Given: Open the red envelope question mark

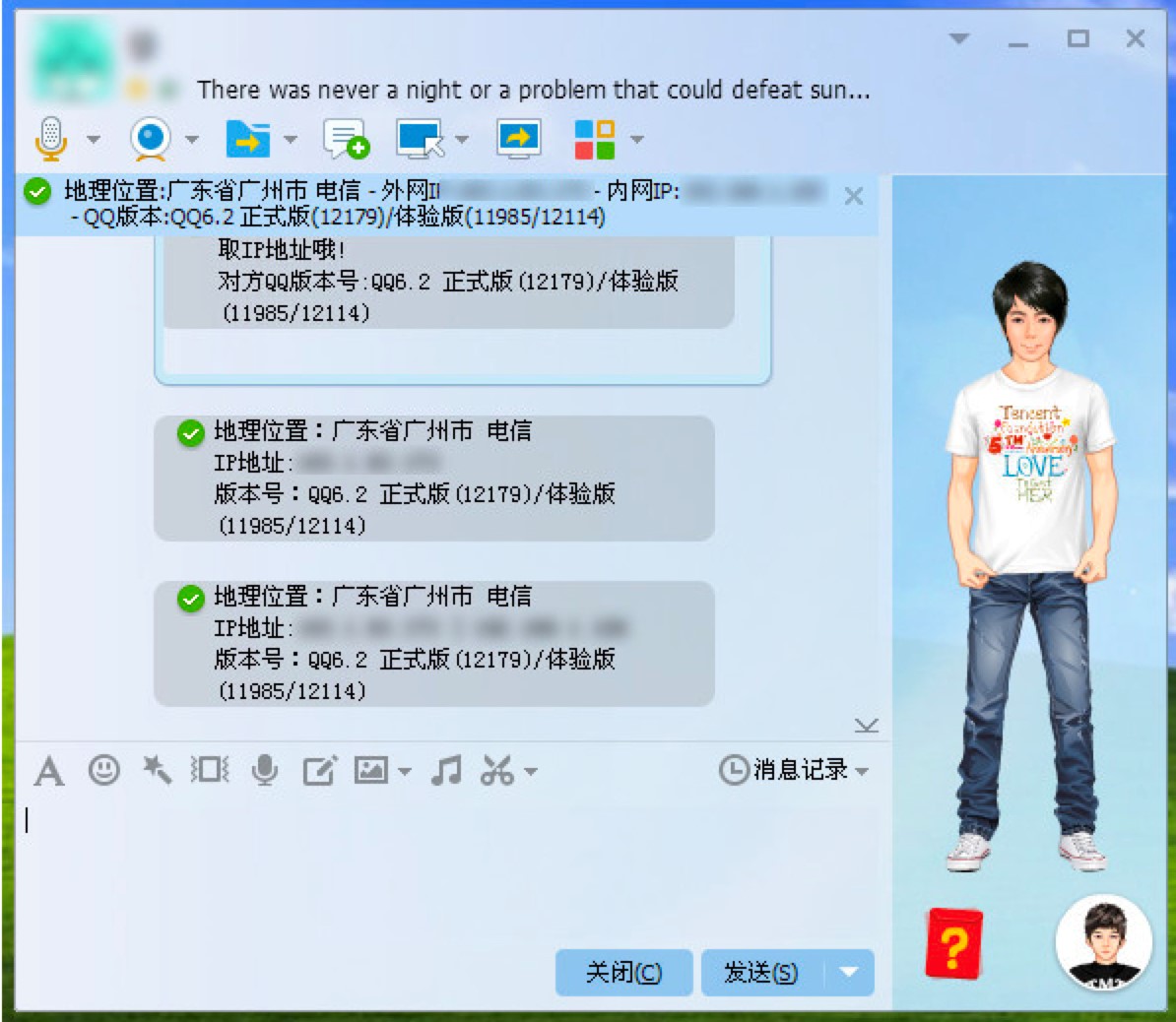Looking at the screenshot, I should point(954,944).
